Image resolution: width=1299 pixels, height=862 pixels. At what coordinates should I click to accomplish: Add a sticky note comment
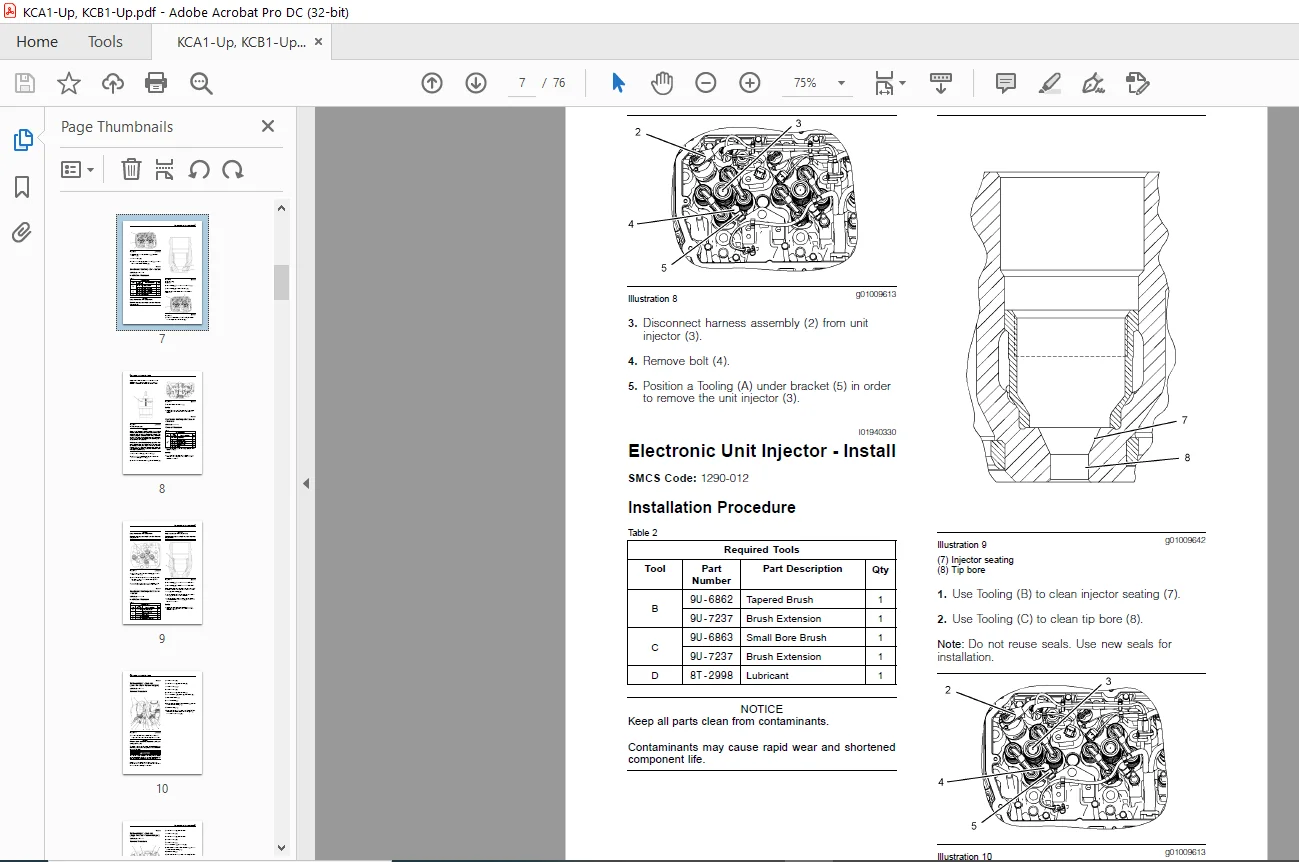click(x=1006, y=83)
